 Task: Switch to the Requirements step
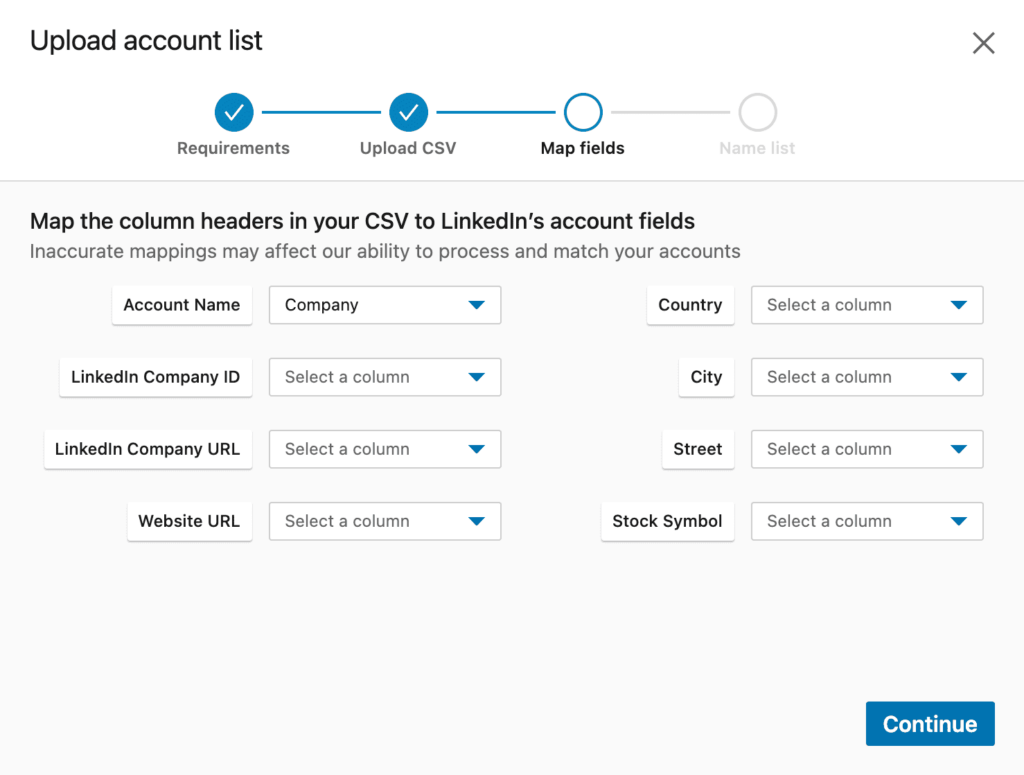click(233, 147)
